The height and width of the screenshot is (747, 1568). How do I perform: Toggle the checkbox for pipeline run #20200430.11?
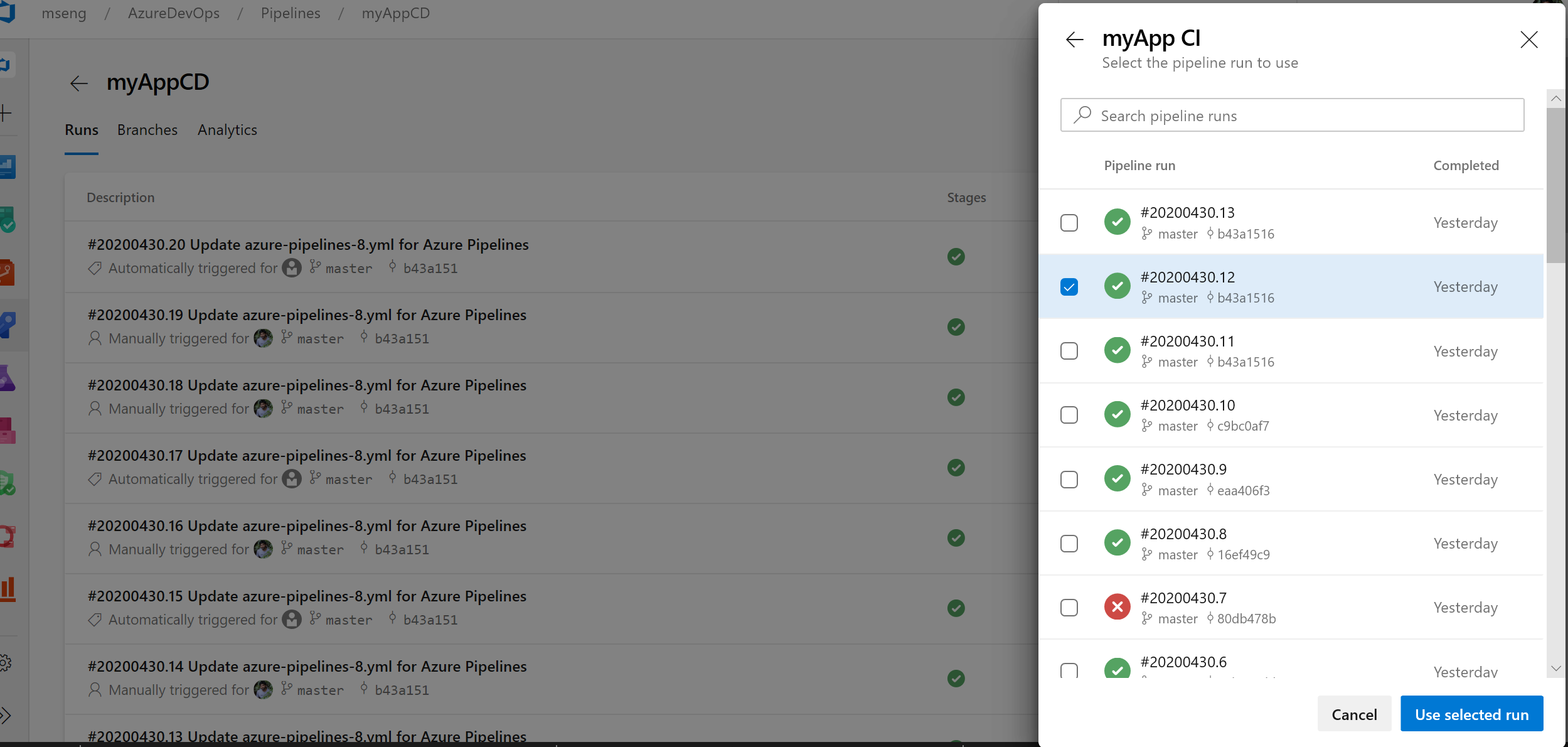[1068, 350]
